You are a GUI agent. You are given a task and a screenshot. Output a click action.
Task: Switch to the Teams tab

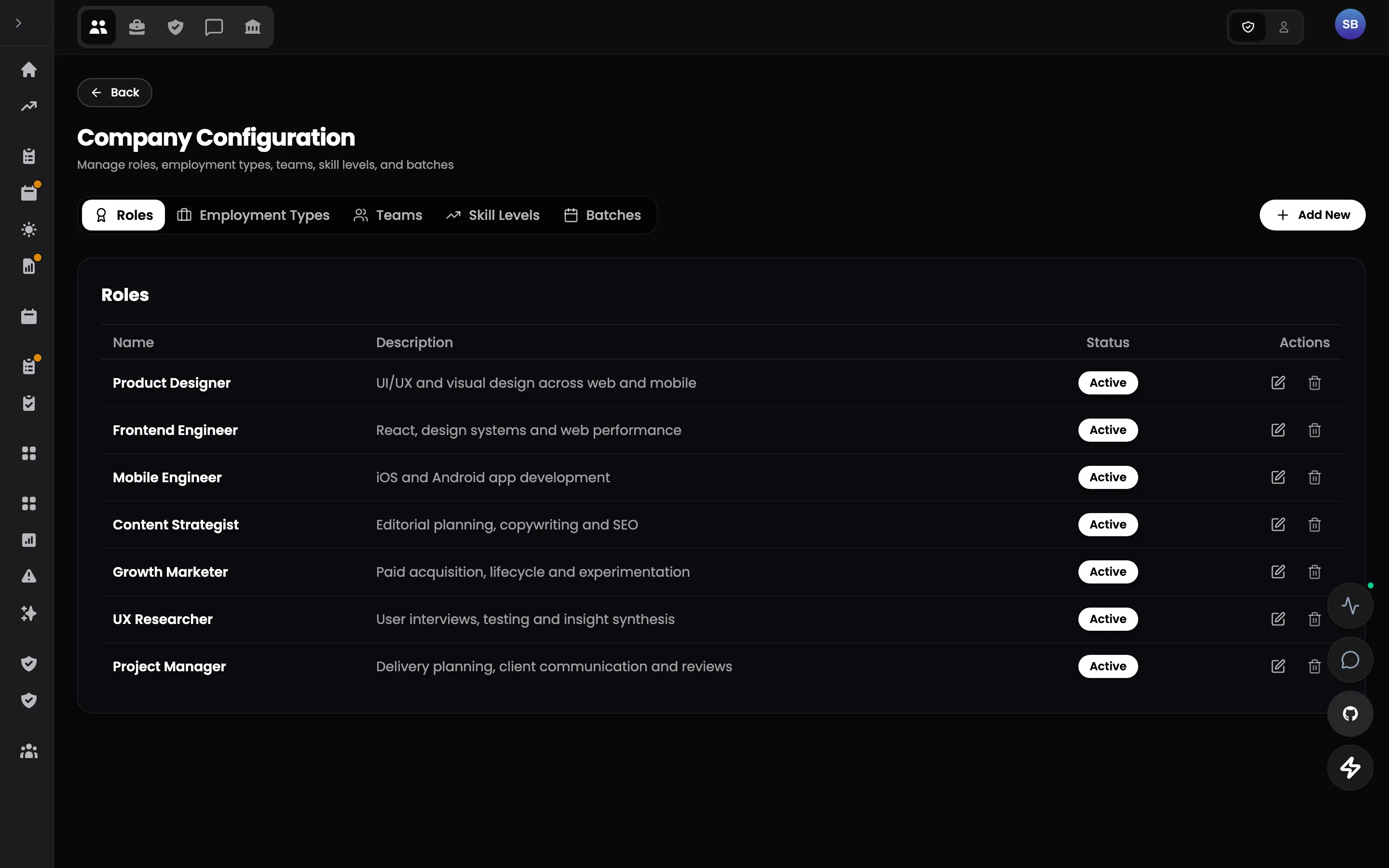pos(388,215)
